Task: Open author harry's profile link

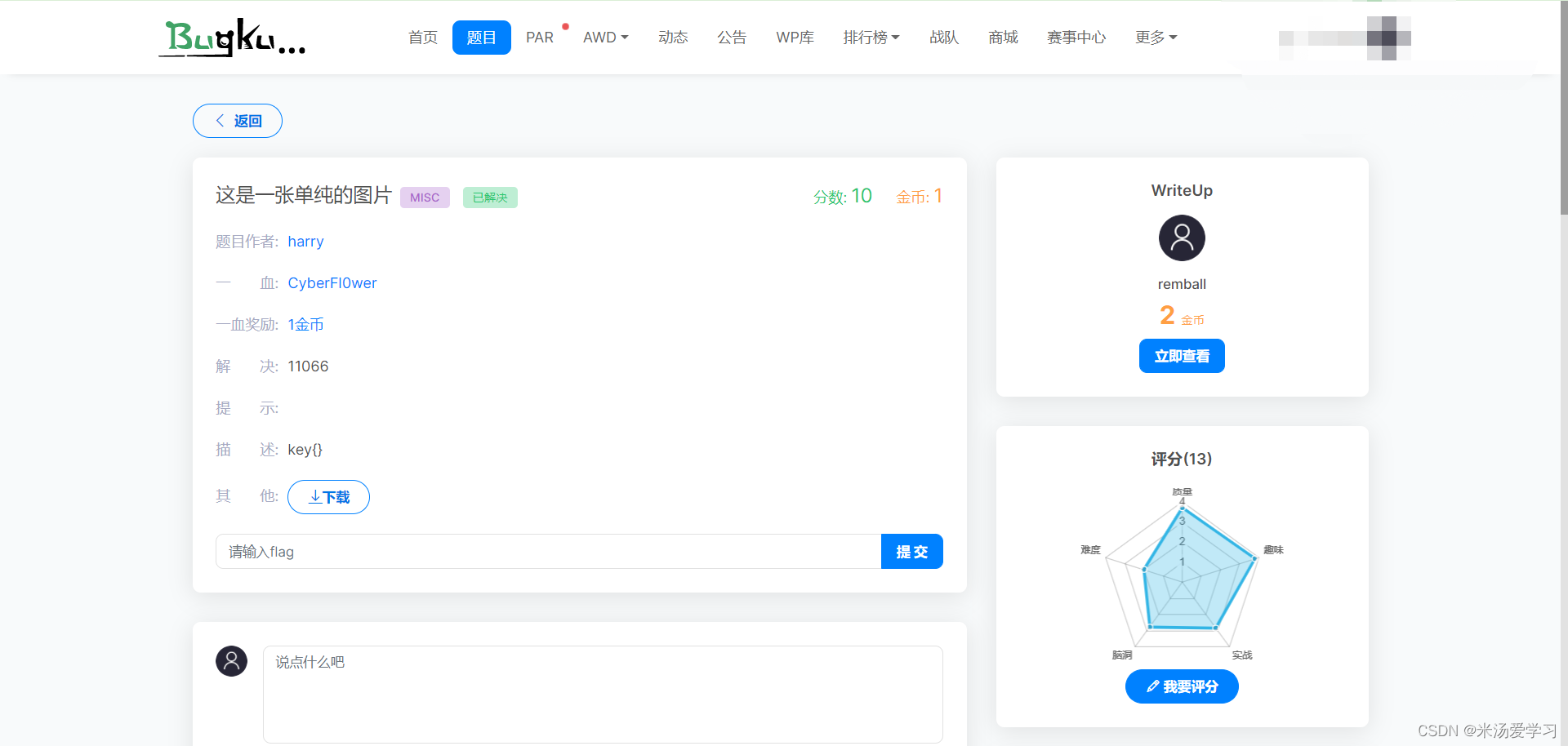Action: [x=305, y=242]
